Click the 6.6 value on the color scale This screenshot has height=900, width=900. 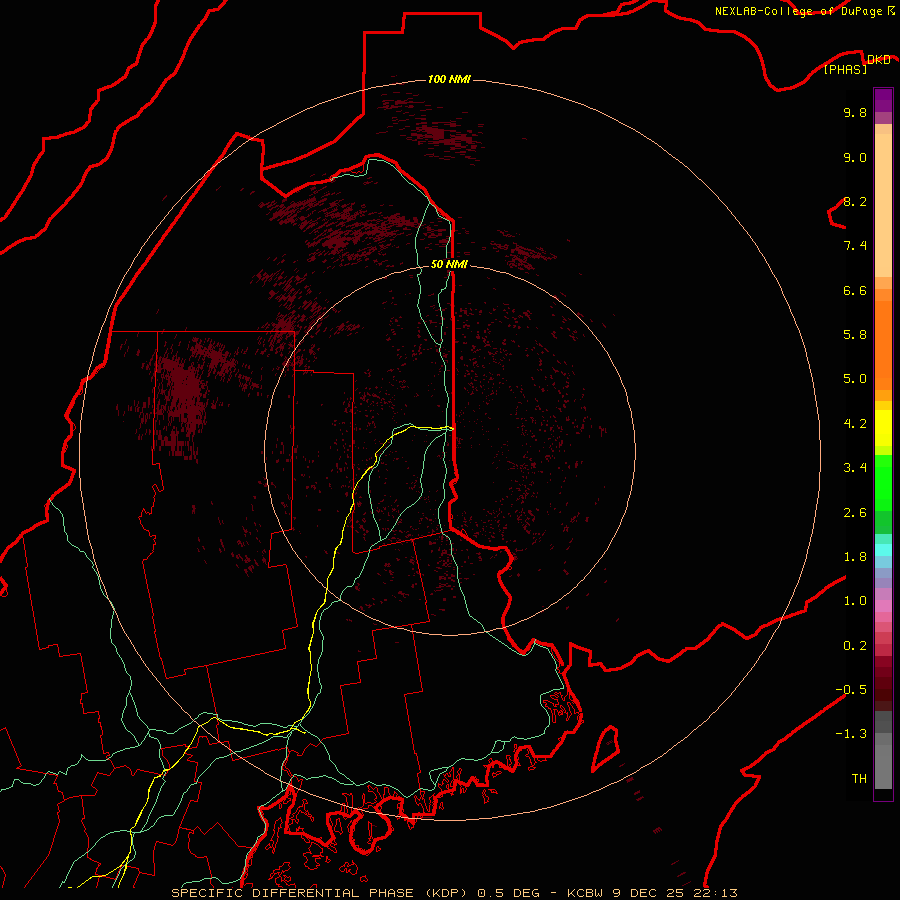[855, 290]
